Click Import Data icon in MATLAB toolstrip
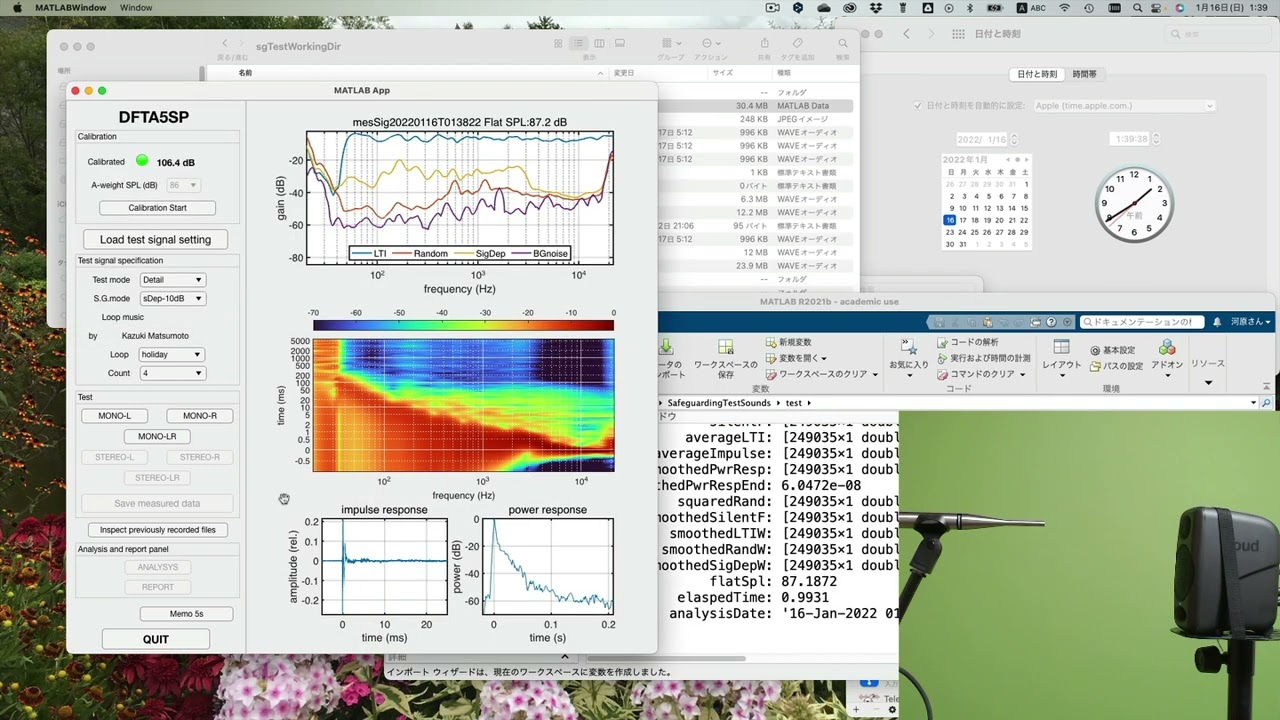 point(667,347)
